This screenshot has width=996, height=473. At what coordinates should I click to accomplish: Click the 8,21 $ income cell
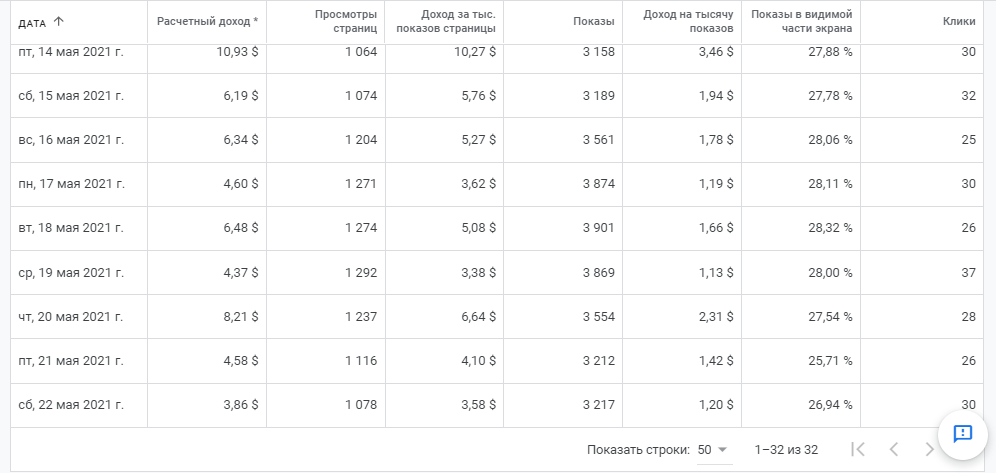pos(240,317)
